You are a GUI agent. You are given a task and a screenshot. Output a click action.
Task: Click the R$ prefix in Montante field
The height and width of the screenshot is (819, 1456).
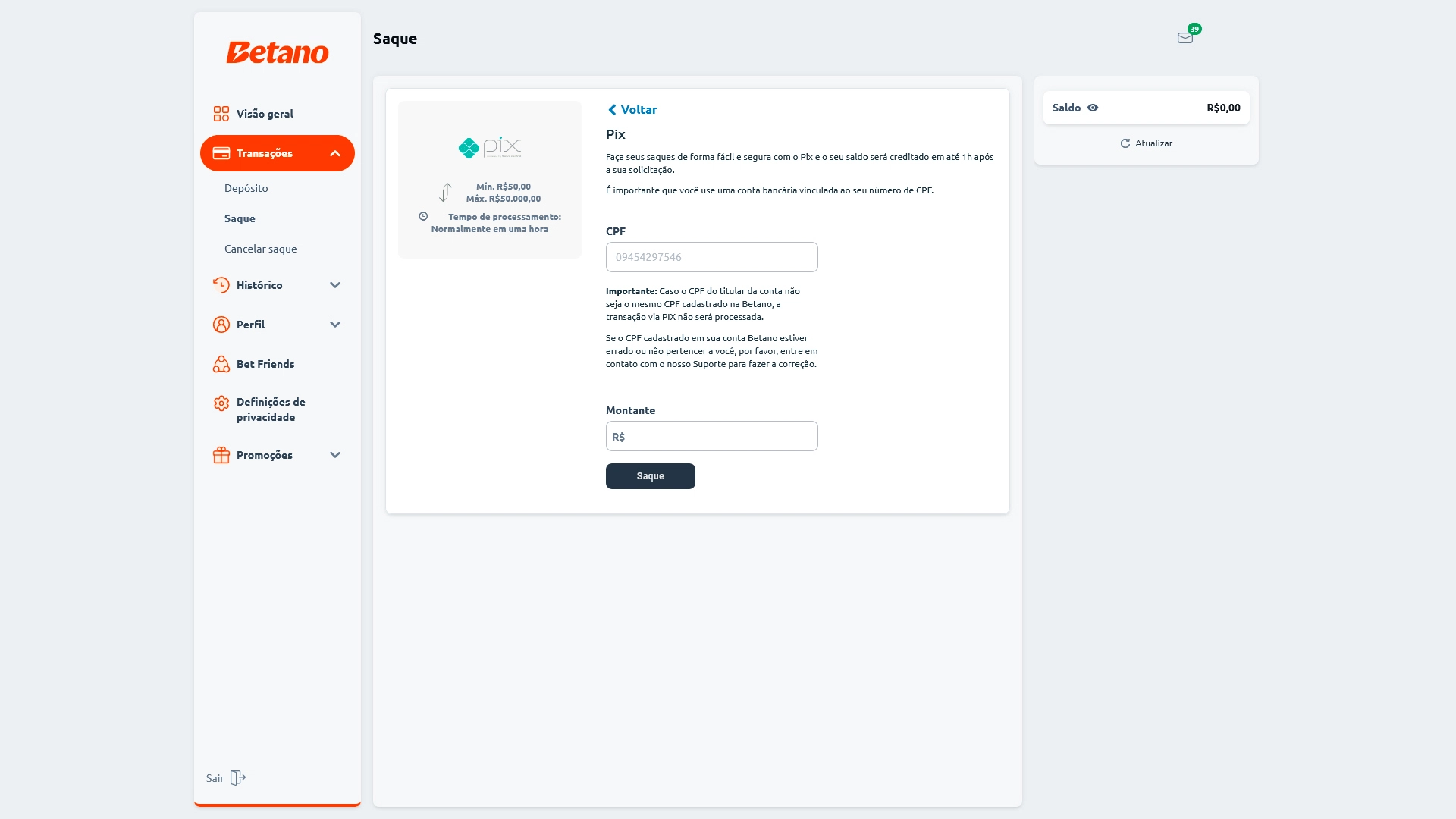point(618,437)
